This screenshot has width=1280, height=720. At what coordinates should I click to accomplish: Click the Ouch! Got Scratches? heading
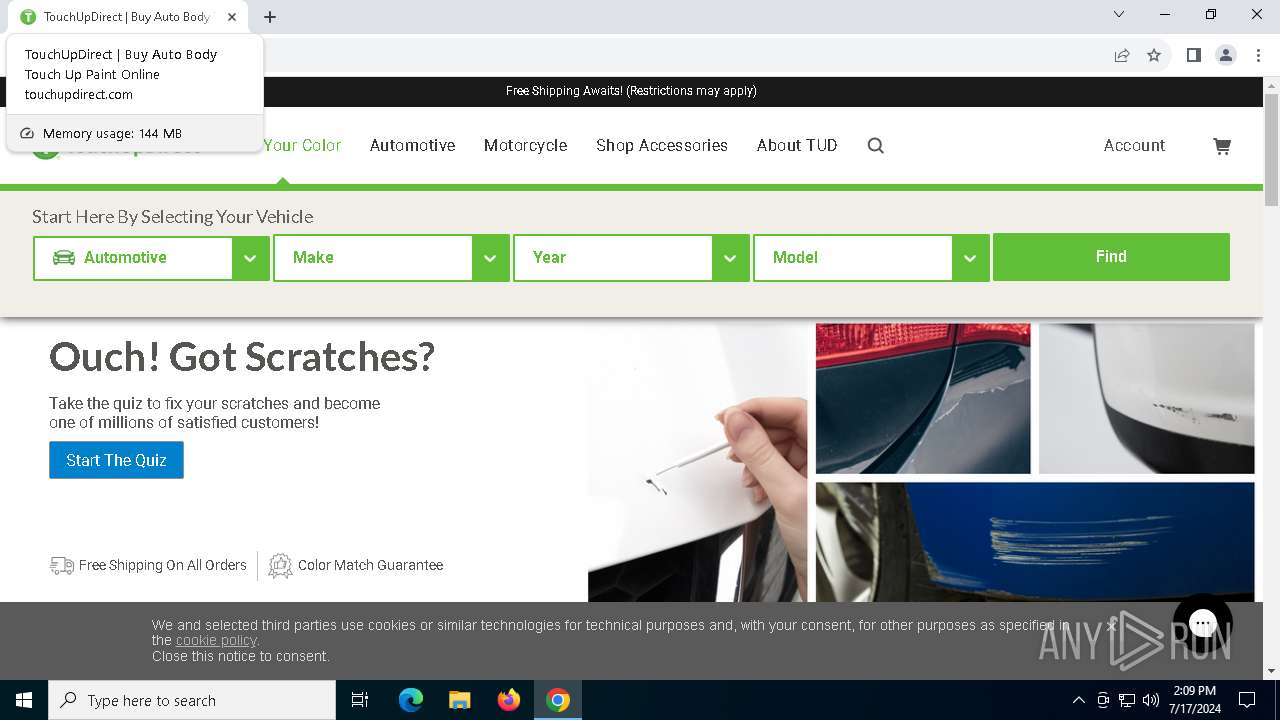pyautogui.click(x=242, y=357)
